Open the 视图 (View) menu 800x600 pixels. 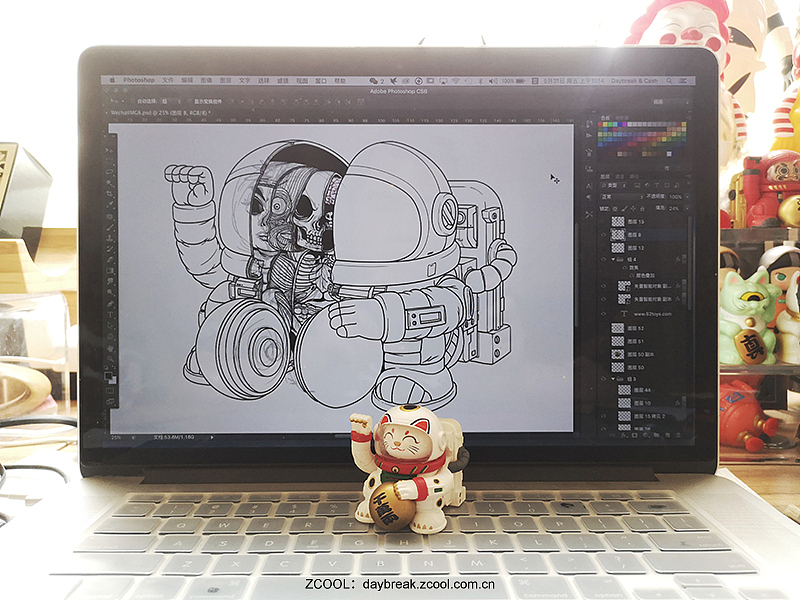(302, 81)
